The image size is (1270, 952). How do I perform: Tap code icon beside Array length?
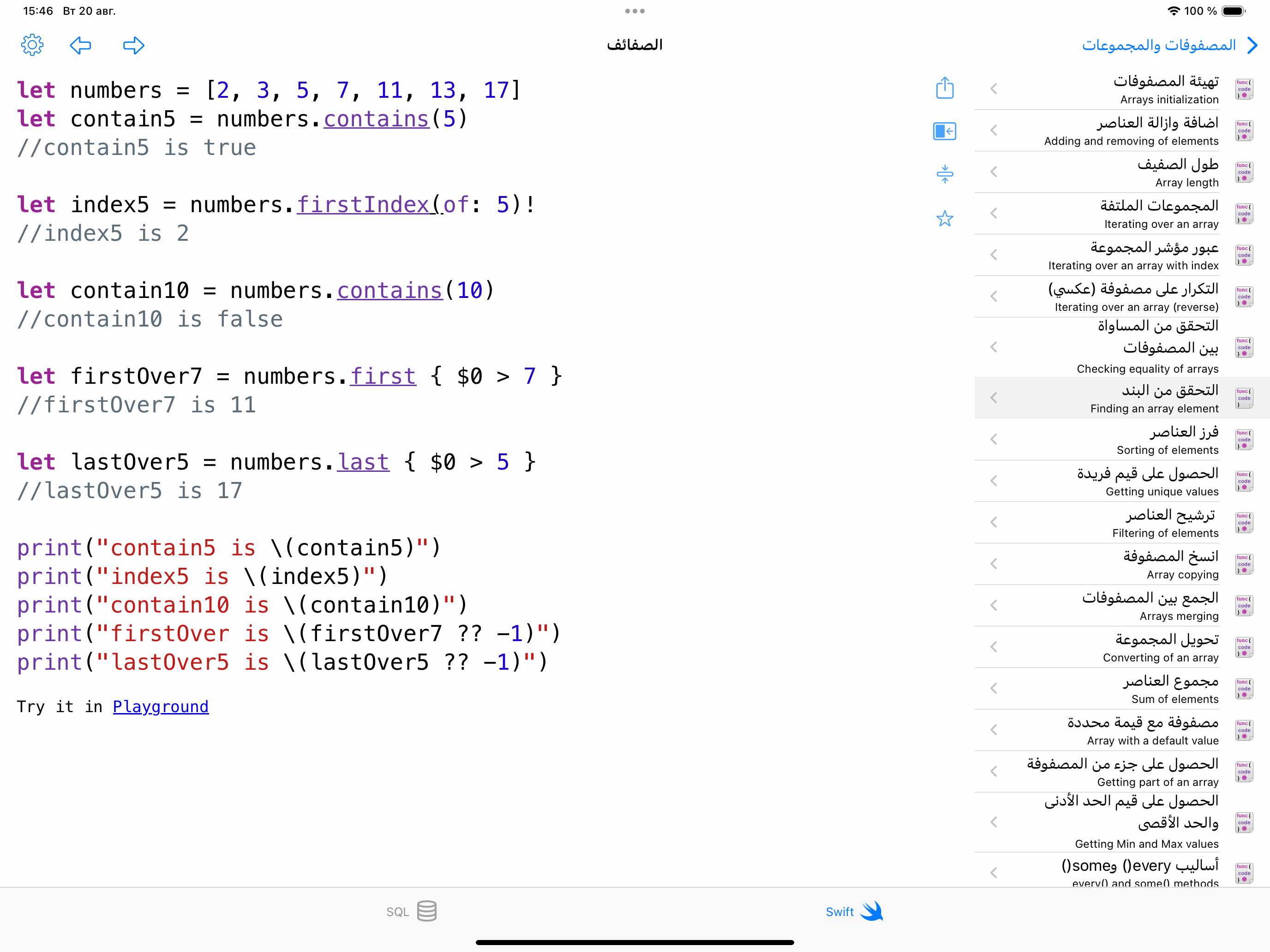click(1244, 172)
